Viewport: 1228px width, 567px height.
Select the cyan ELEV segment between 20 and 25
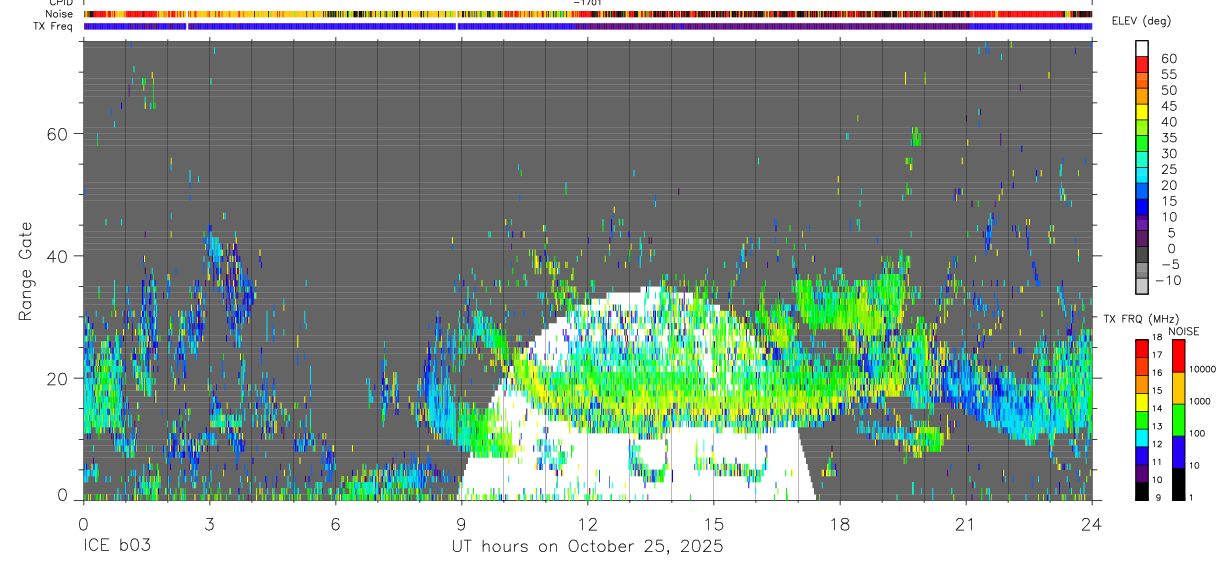(x=1142, y=175)
